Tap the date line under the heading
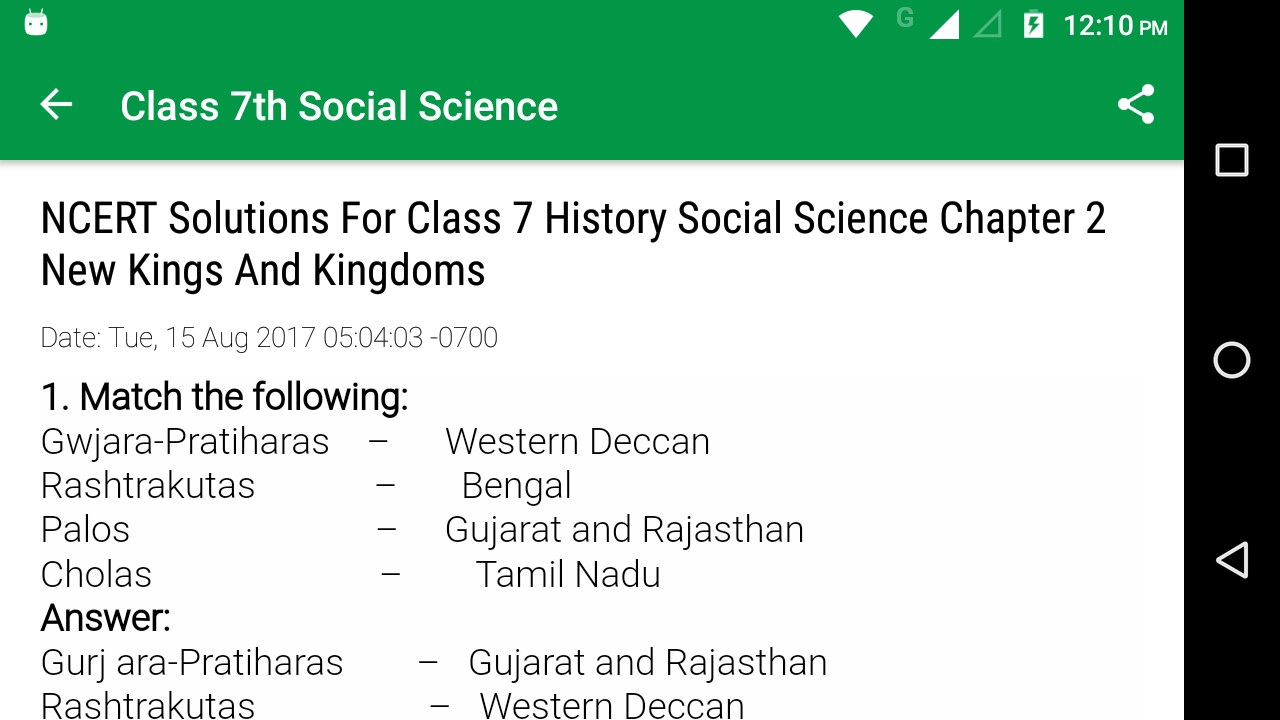The image size is (1280, 720). (x=269, y=338)
